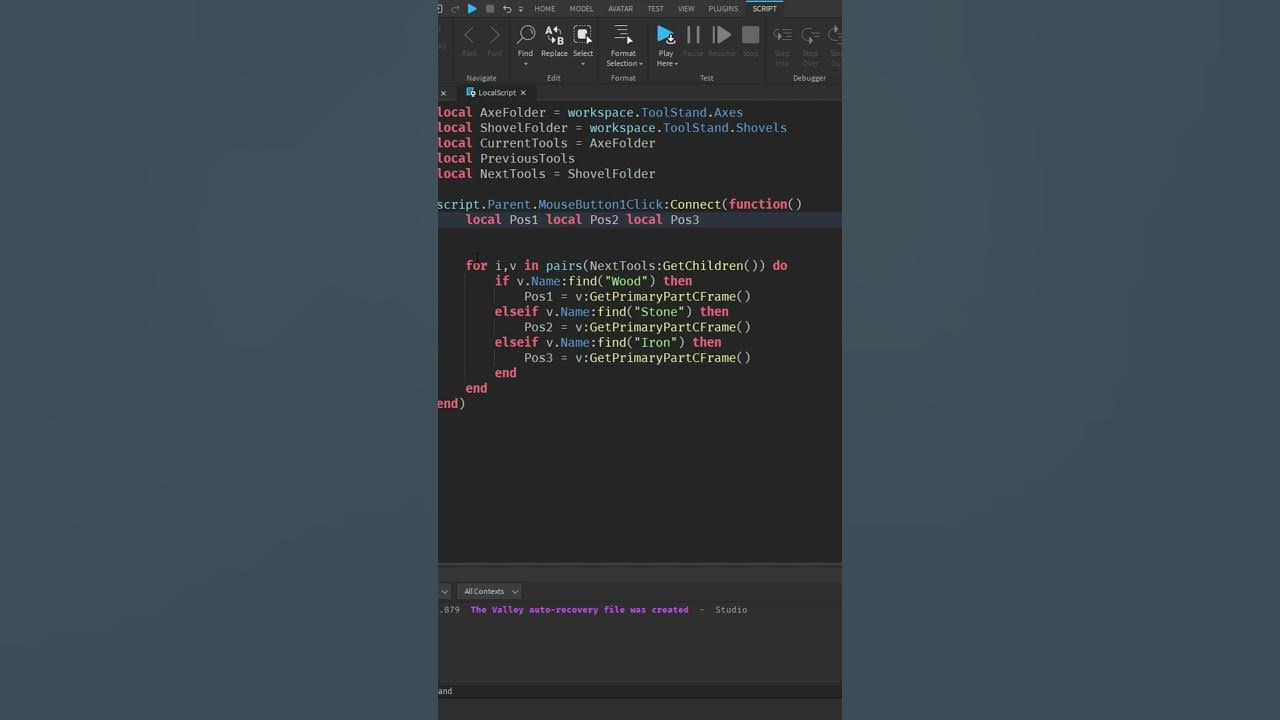1280x720 pixels.
Task: Click the auto-recovery file message in Output
Action: (579, 609)
